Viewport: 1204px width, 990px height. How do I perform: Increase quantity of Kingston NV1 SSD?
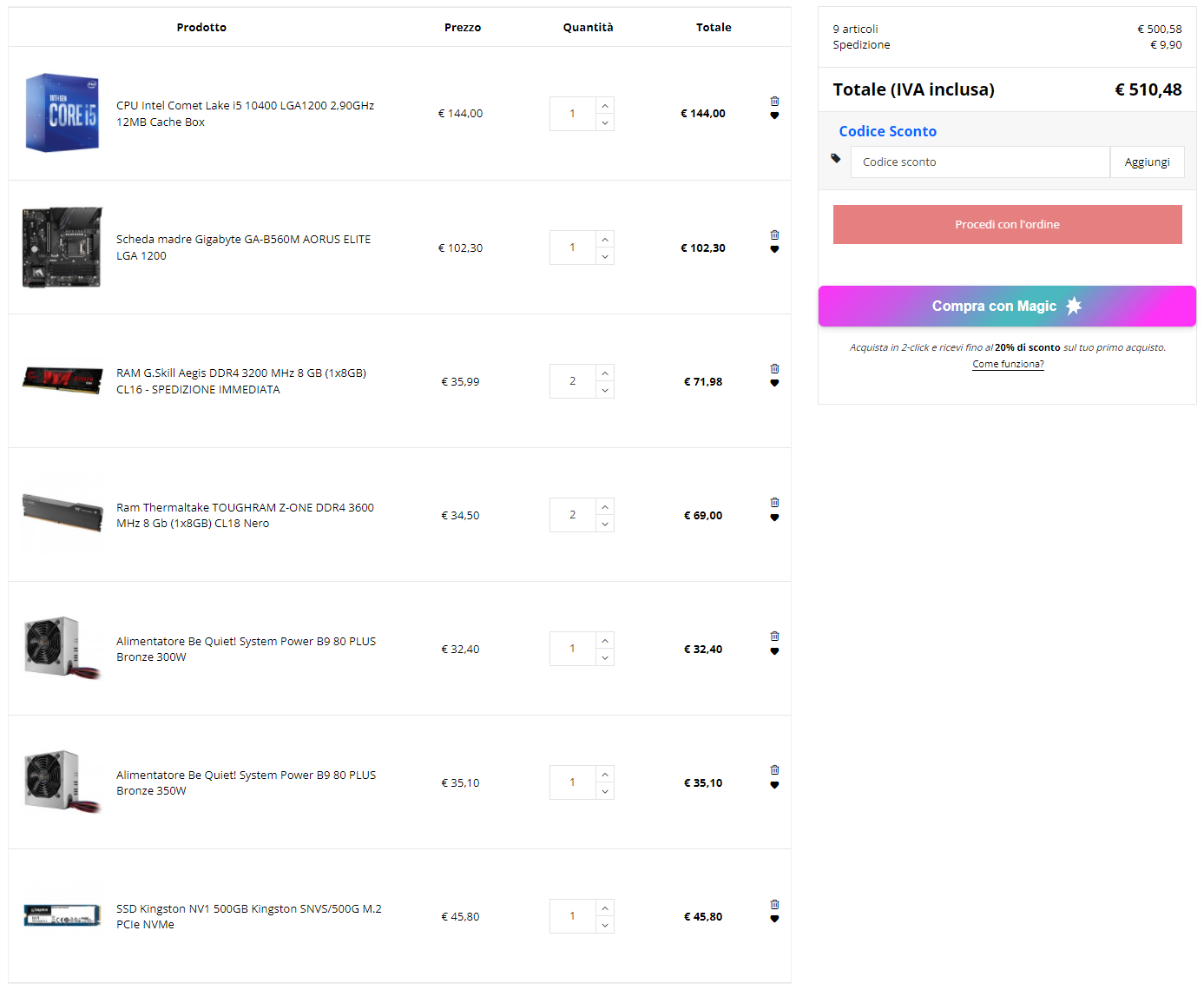tap(605, 907)
